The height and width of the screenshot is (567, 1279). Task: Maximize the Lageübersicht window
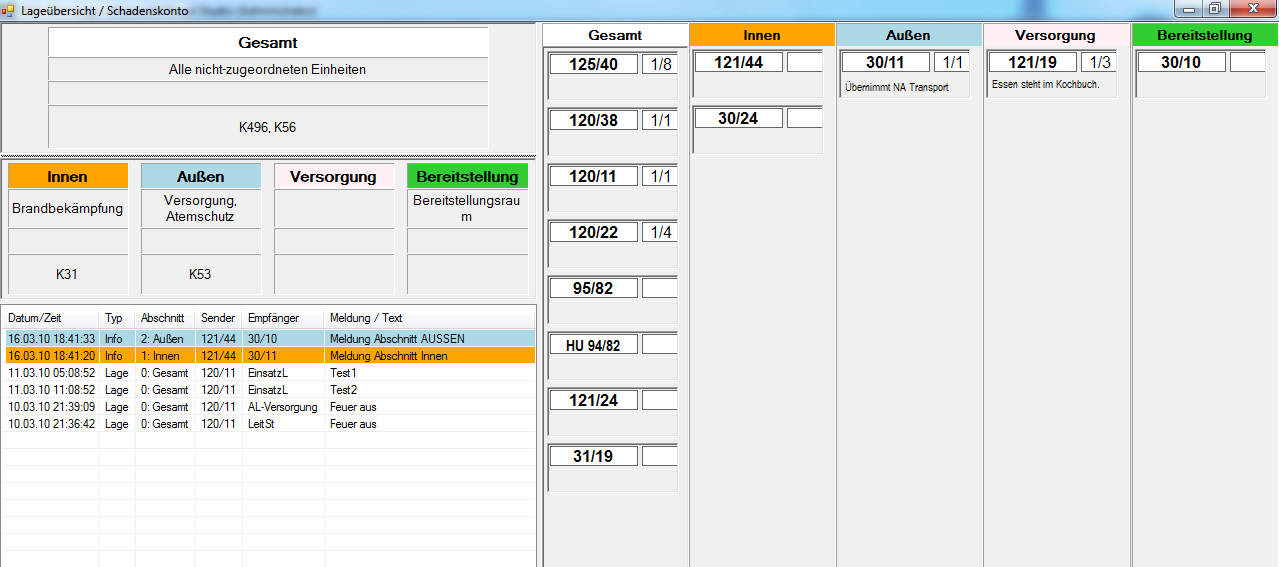(x=1214, y=9)
